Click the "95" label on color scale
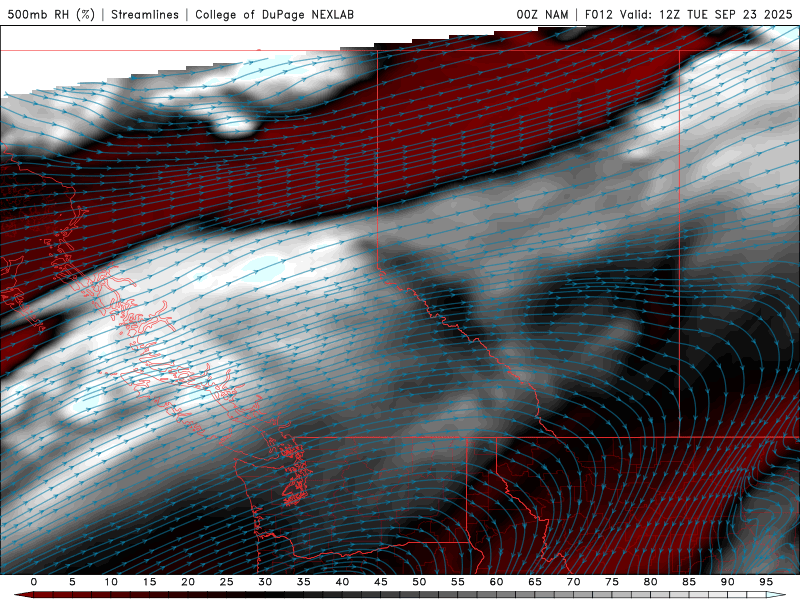 point(766,582)
